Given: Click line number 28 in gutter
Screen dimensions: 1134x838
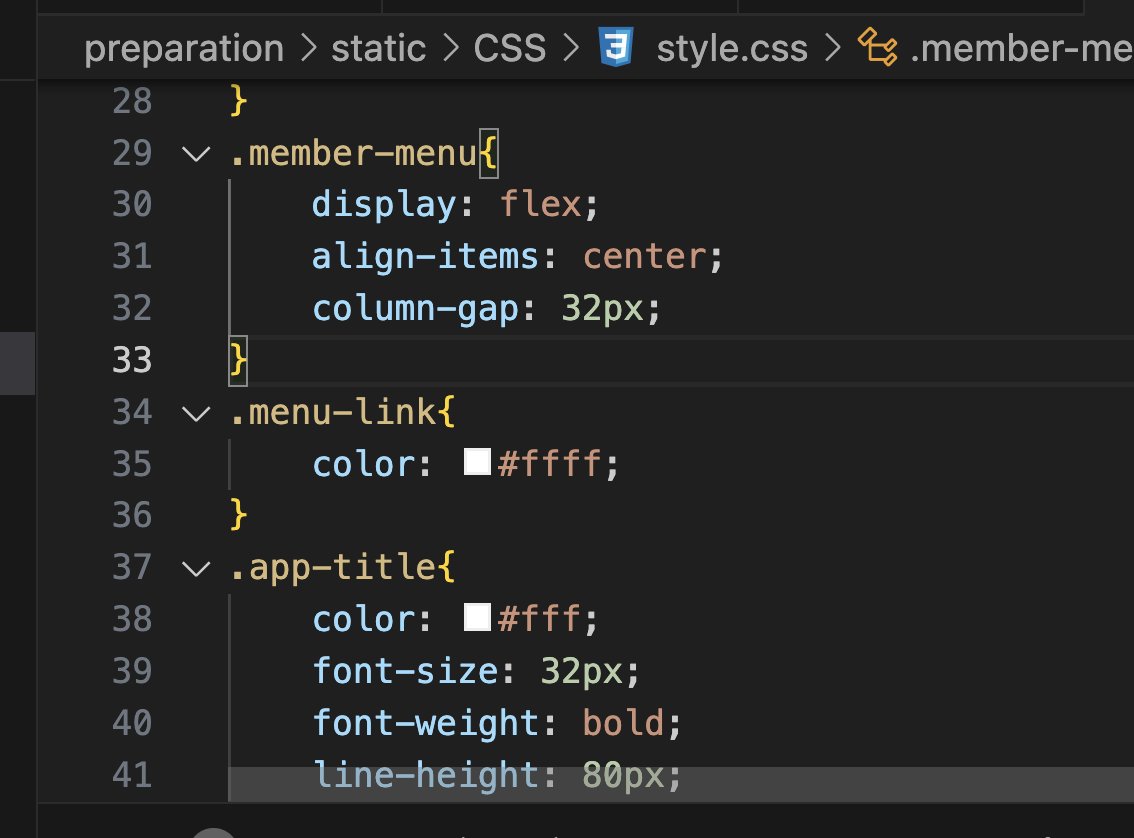Looking at the screenshot, I should pos(132,101).
